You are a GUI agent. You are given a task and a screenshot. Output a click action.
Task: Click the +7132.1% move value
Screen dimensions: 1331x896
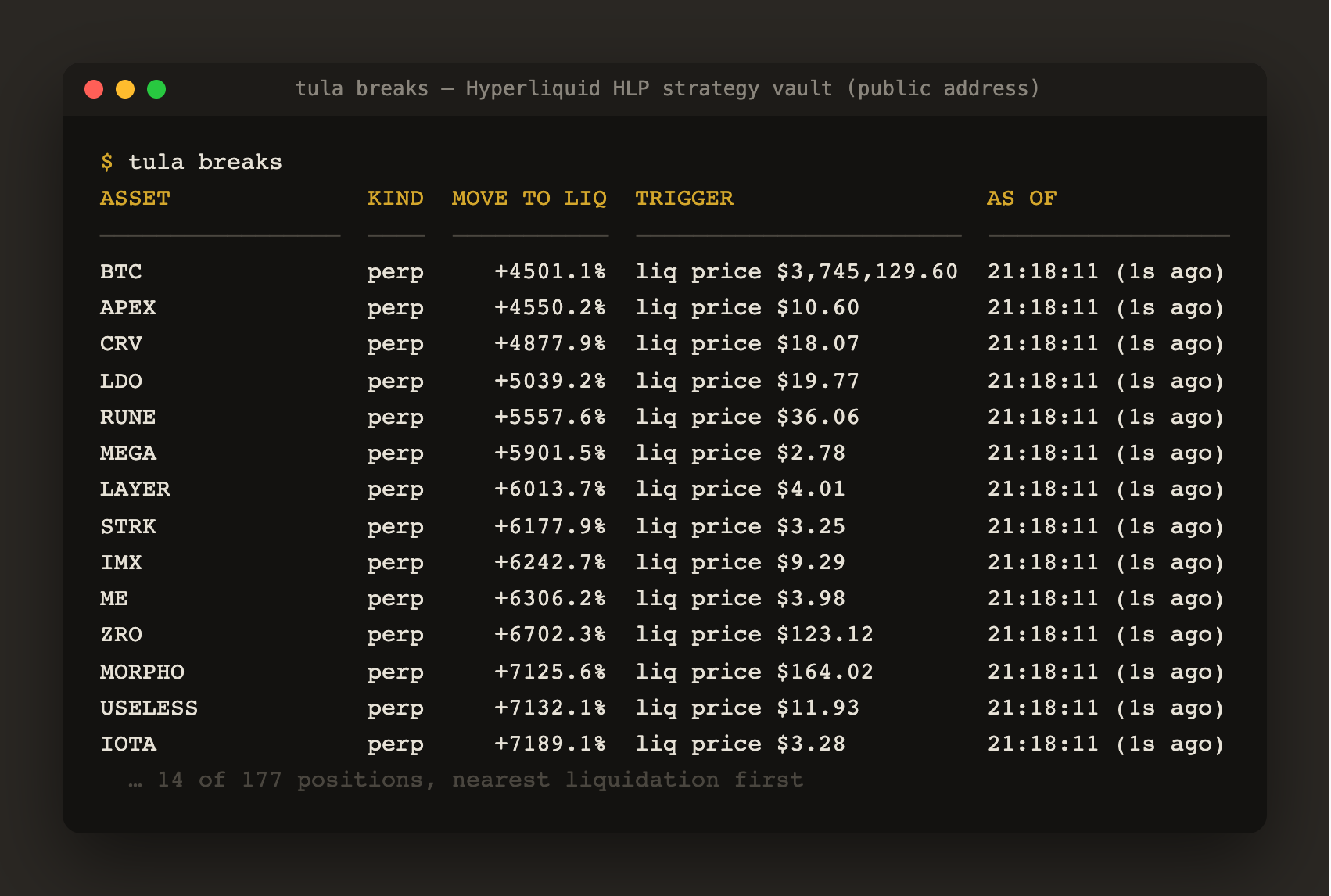551,708
